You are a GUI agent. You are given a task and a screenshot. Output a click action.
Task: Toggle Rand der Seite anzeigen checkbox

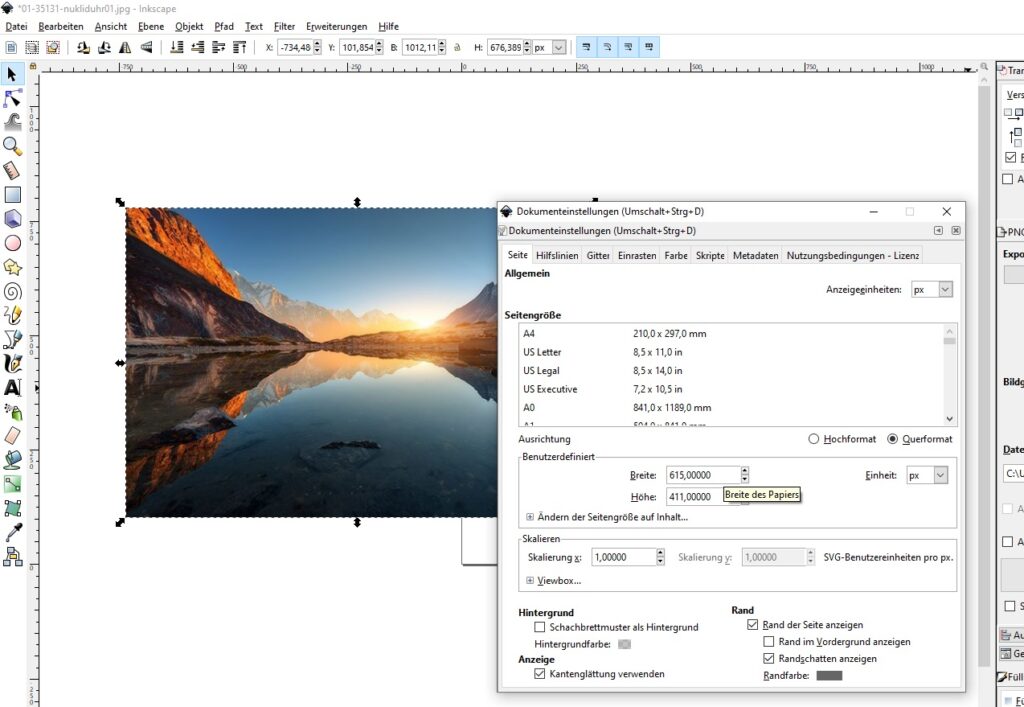[x=752, y=625]
